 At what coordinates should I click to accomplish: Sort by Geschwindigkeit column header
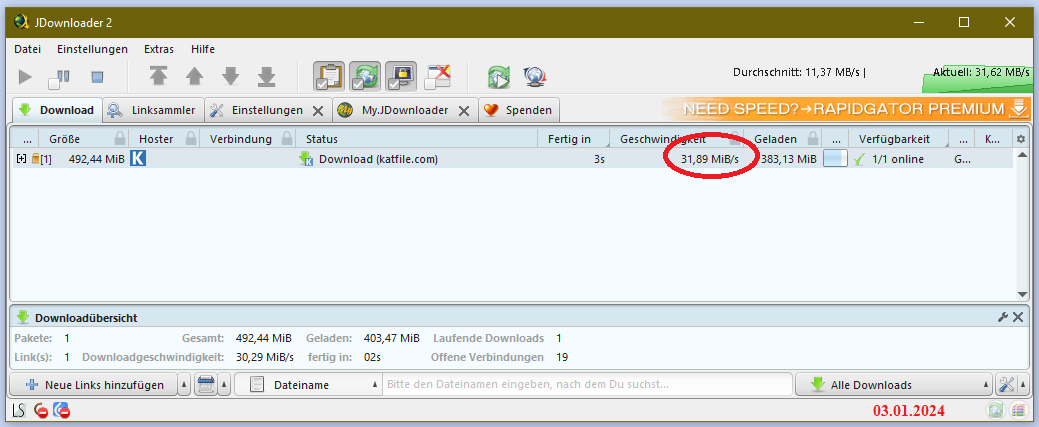click(x=663, y=139)
